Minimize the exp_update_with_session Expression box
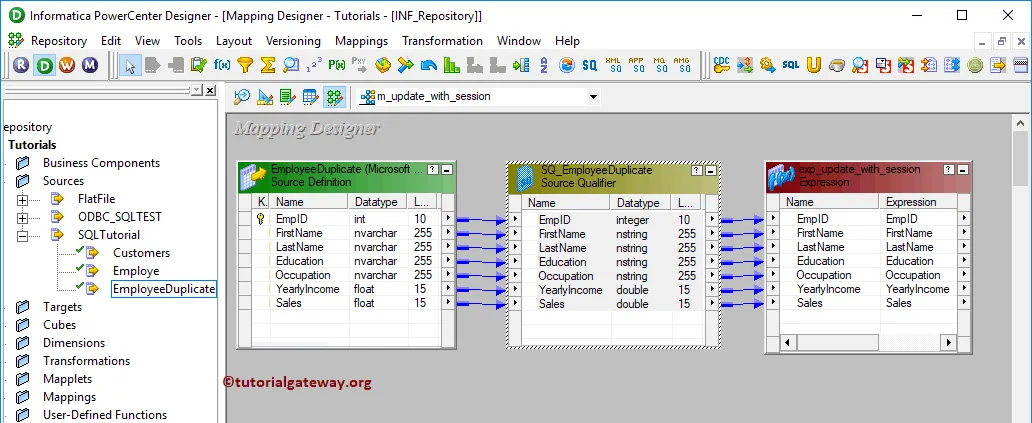The image size is (1032, 423). (x=964, y=169)
